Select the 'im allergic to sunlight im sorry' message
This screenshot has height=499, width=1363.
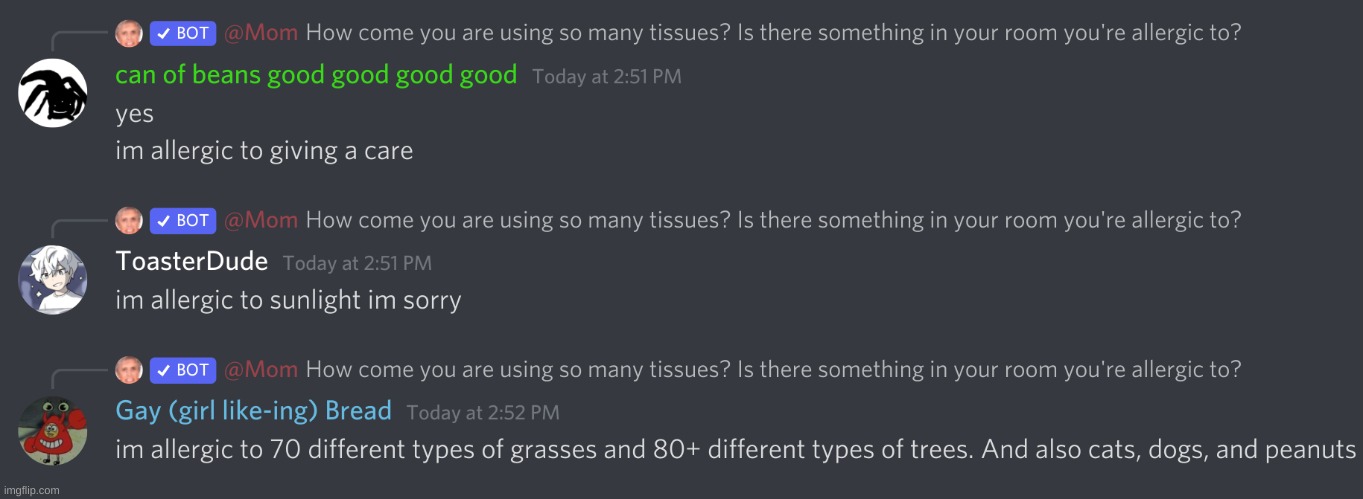tap(288, 300)
